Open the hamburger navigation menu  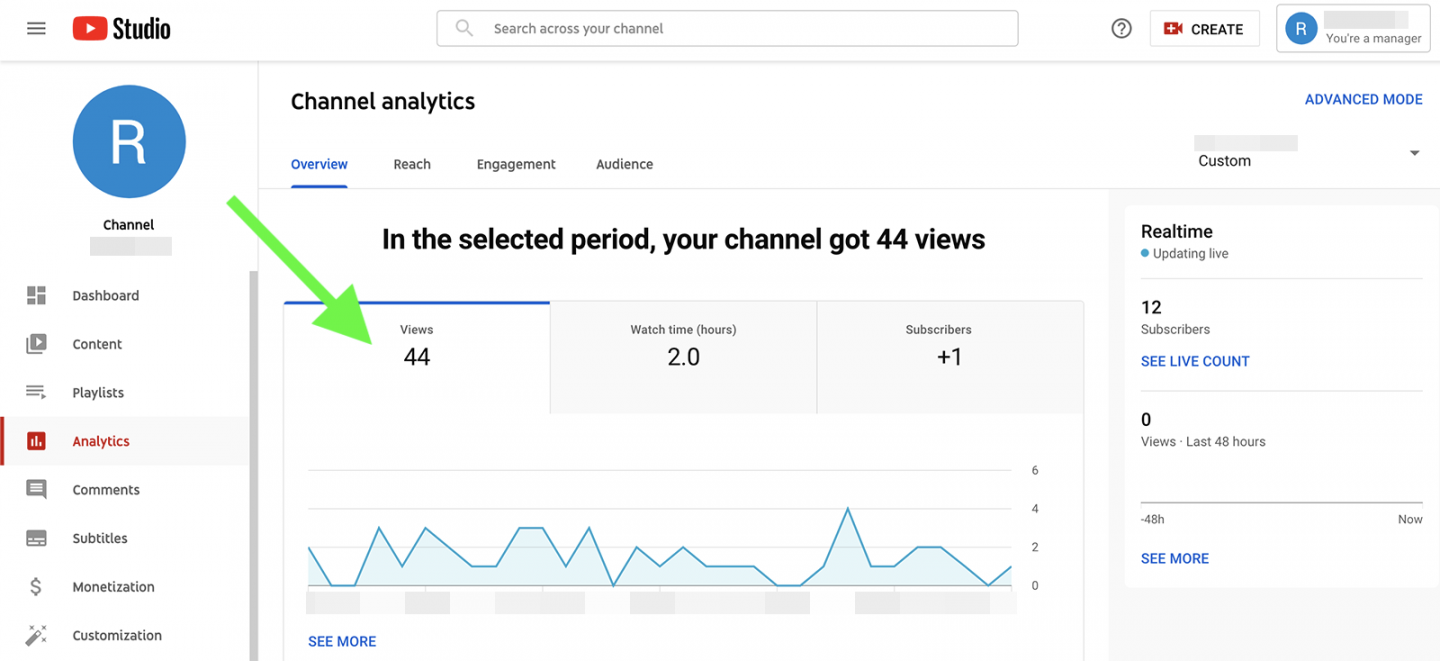click(x=36, y=28)
